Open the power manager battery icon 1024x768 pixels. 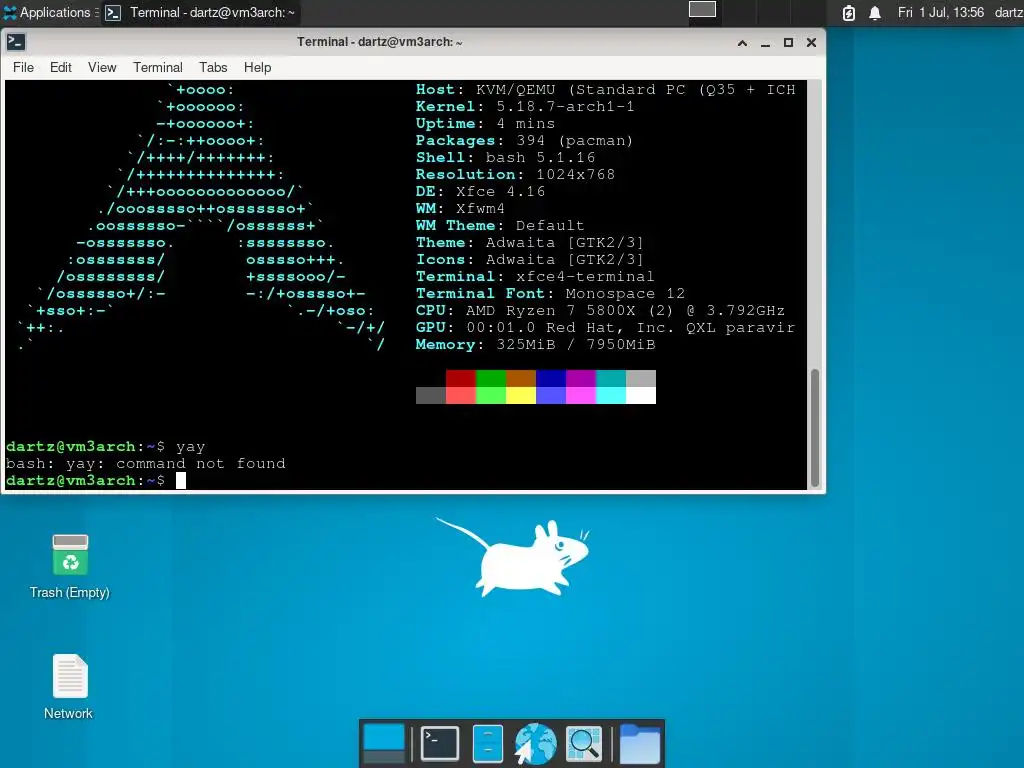(x=848, y=12)
